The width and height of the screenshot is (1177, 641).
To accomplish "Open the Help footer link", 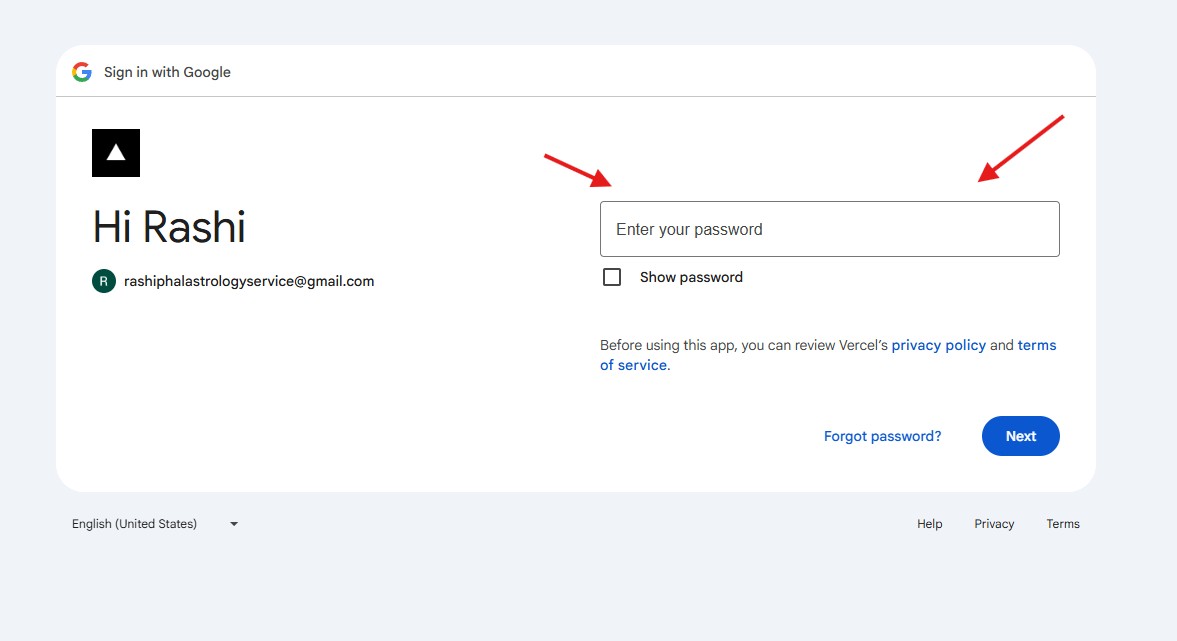I will 930,524.
